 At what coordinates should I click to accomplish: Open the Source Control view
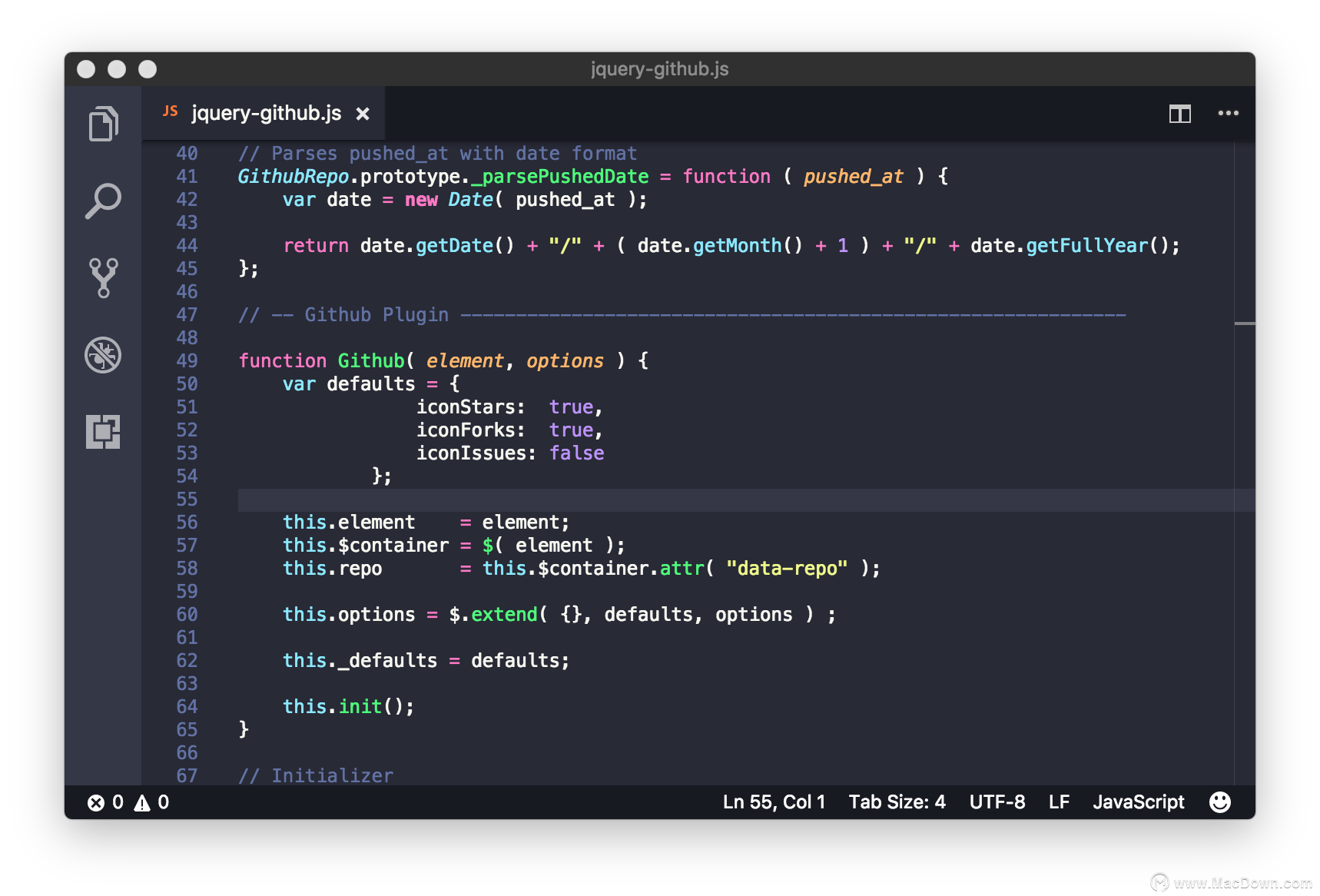[x=103, y=277]
